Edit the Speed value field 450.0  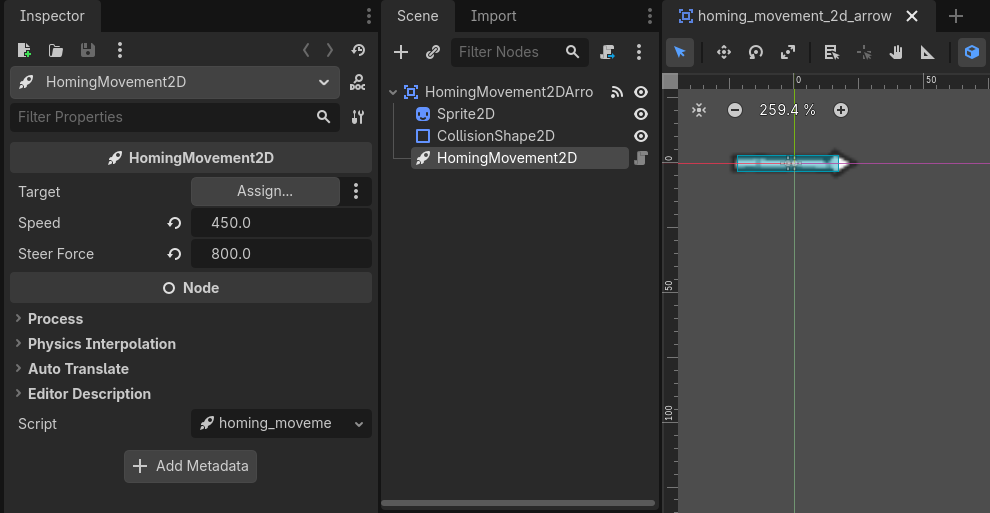(281, 223)
